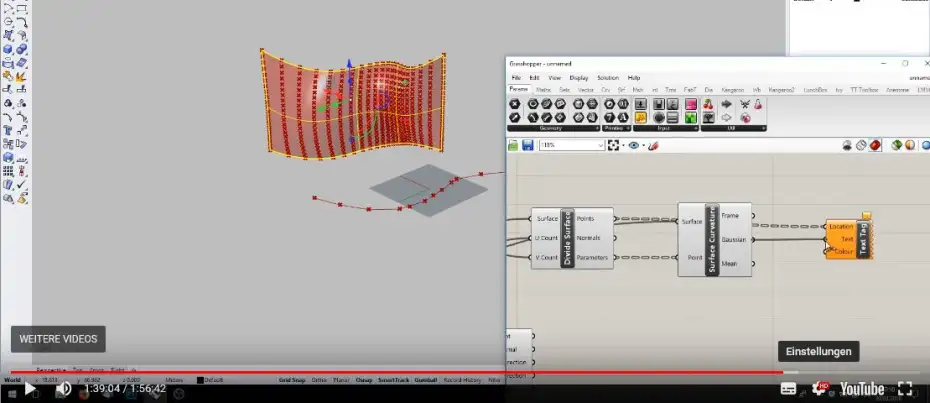The image size is (930, 403).
Task: Click the dotted array grid icon in Rhino toolbar
Action: (x=8, y=172)
